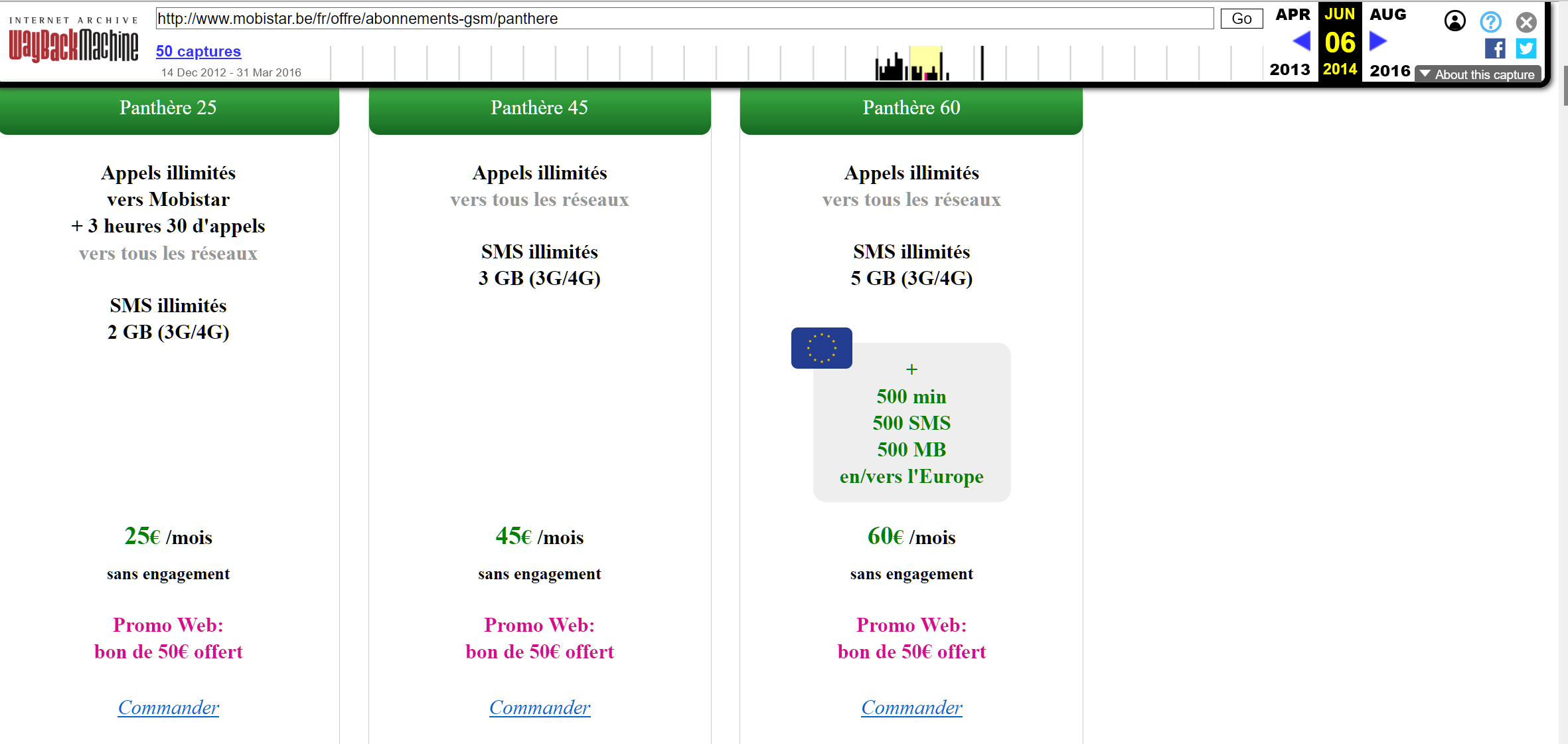1568x744 pixels.
Task: Expand the About this capture dropdown
Action: [1478, 74]
